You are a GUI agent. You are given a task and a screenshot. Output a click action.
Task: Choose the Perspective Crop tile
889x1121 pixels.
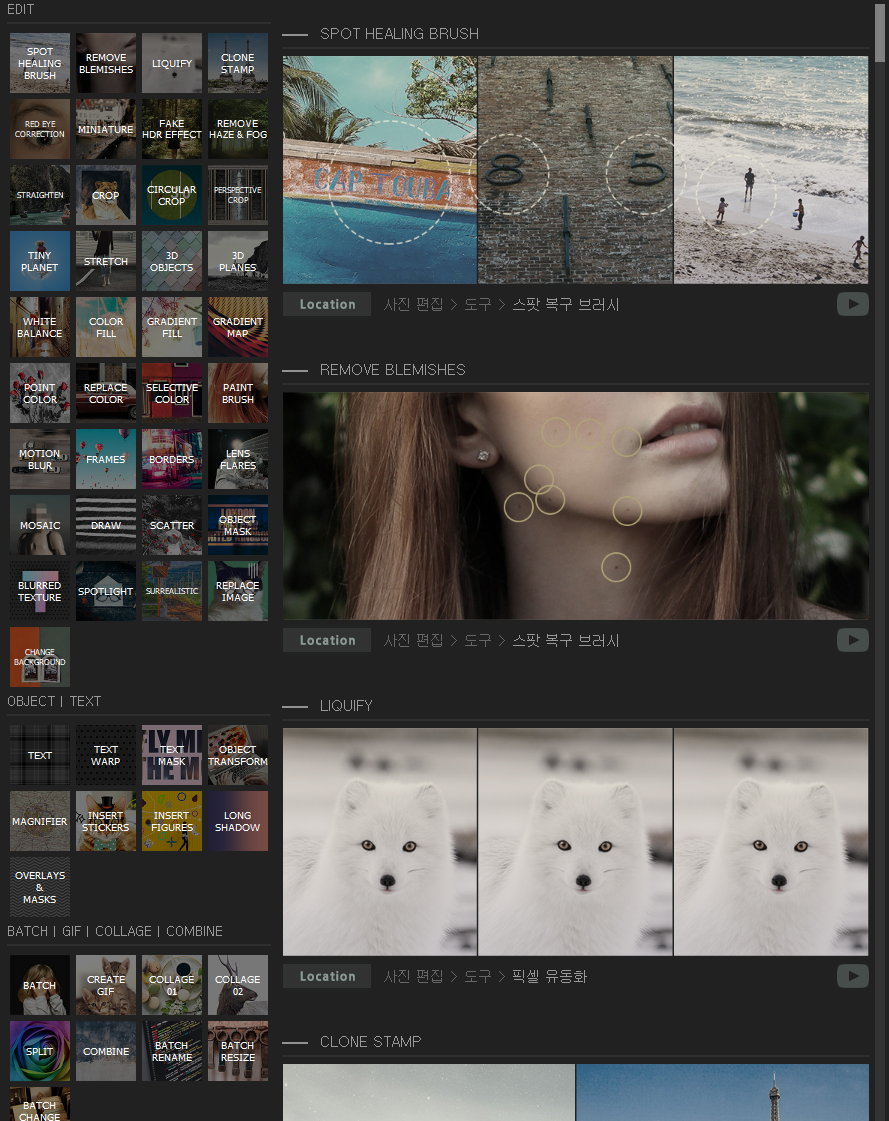coord(237,195)
